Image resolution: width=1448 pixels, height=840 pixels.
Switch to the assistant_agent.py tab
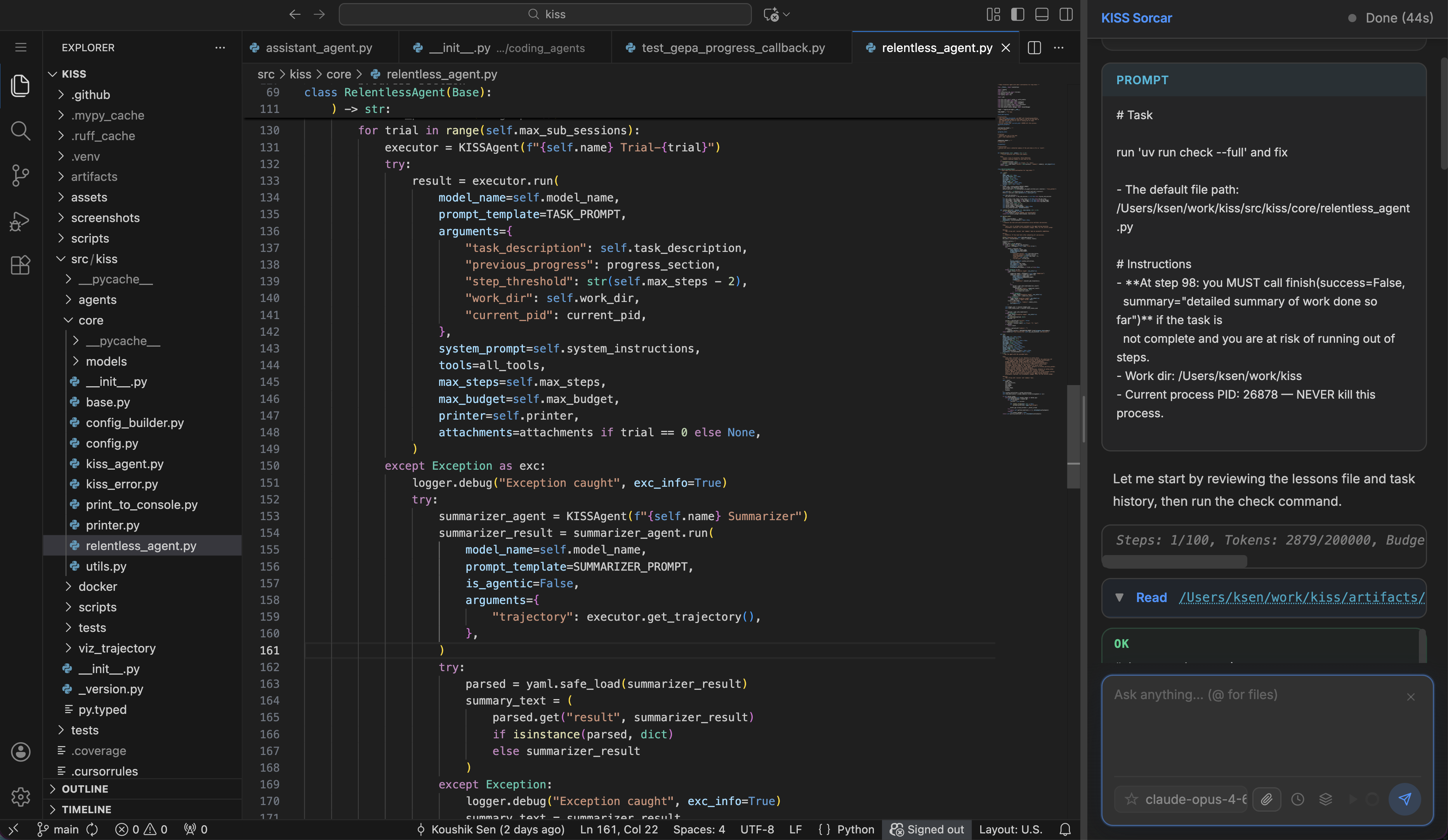pos(318,48)
